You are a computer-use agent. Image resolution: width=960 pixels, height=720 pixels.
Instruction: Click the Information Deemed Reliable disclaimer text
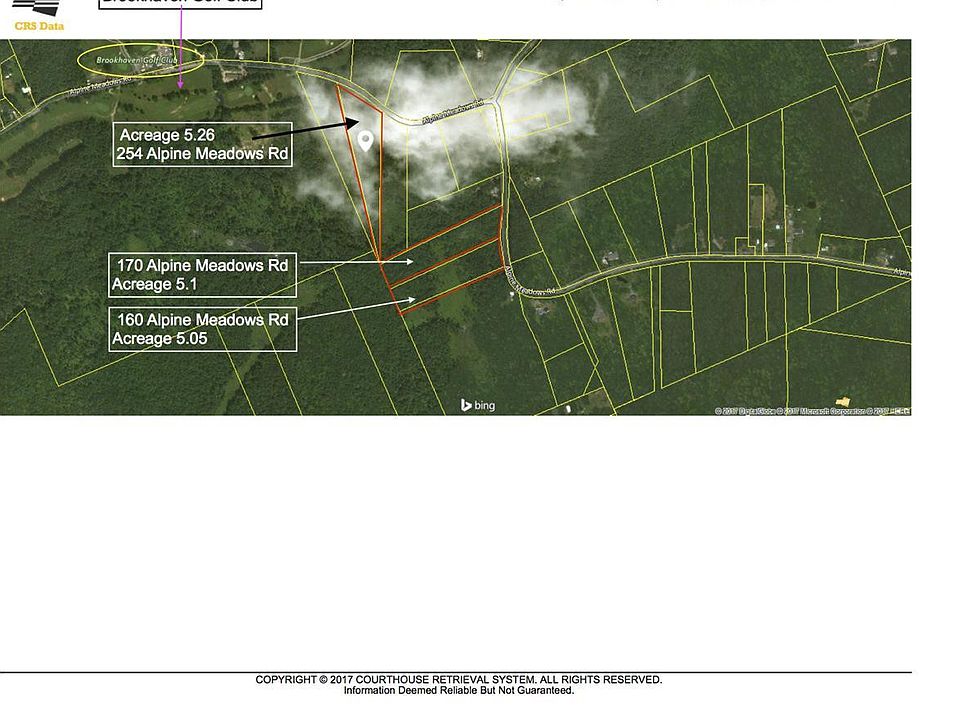458,691
